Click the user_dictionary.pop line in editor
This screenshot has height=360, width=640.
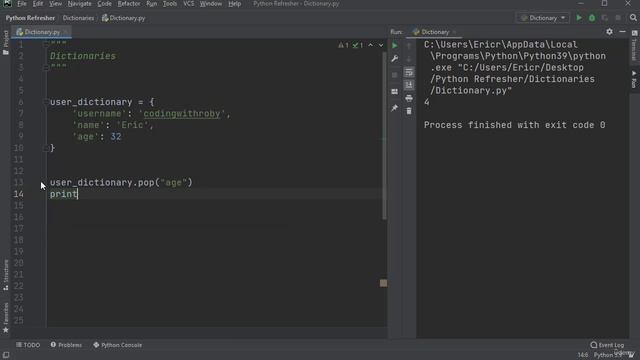coord(121,182)
